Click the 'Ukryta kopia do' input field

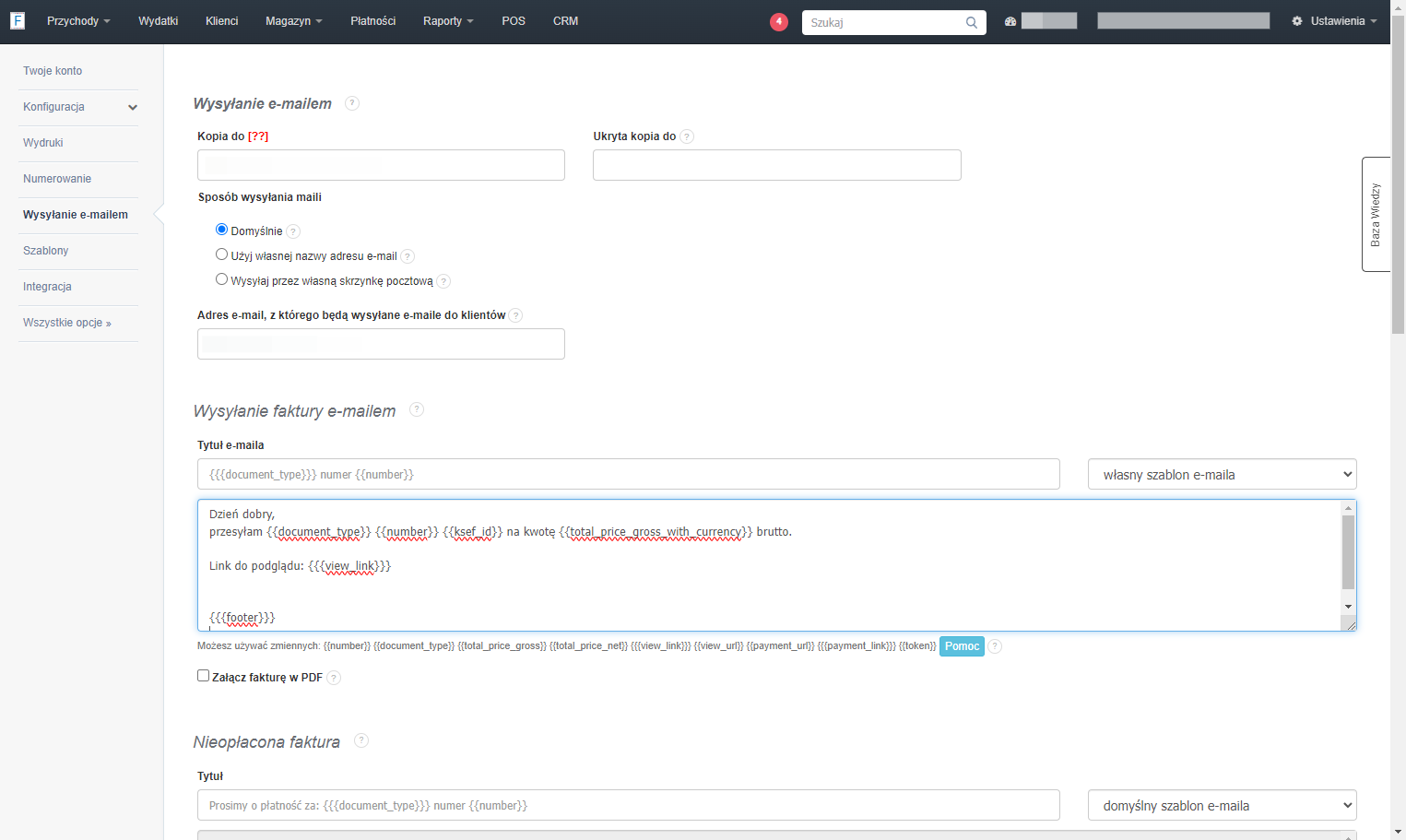pyautogui.click(x=777, y=165)
